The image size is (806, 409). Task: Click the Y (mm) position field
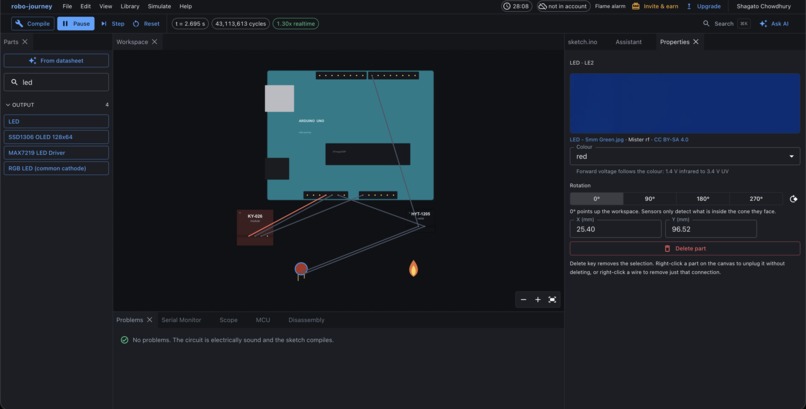point(711,229)
